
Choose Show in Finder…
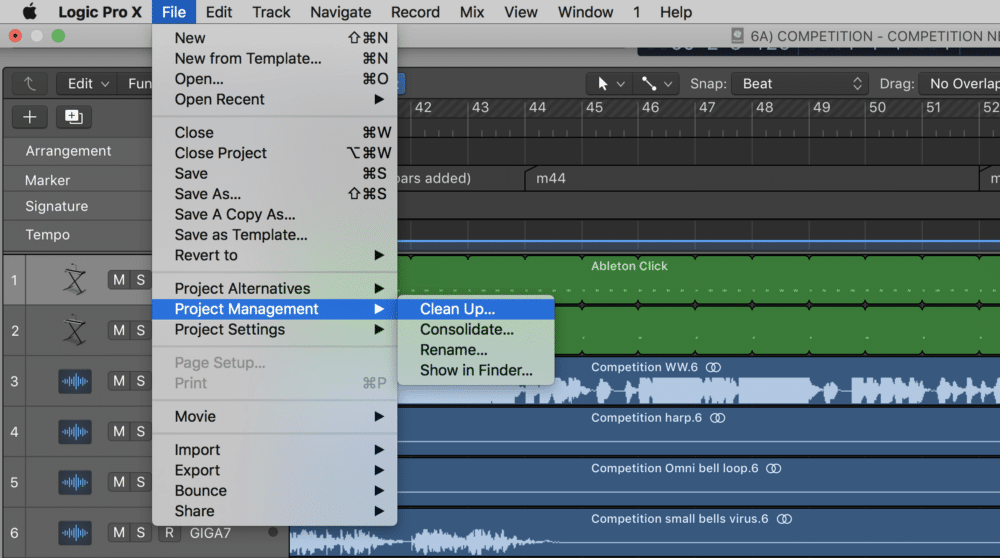pyautogui.click(x=476, y=370)
